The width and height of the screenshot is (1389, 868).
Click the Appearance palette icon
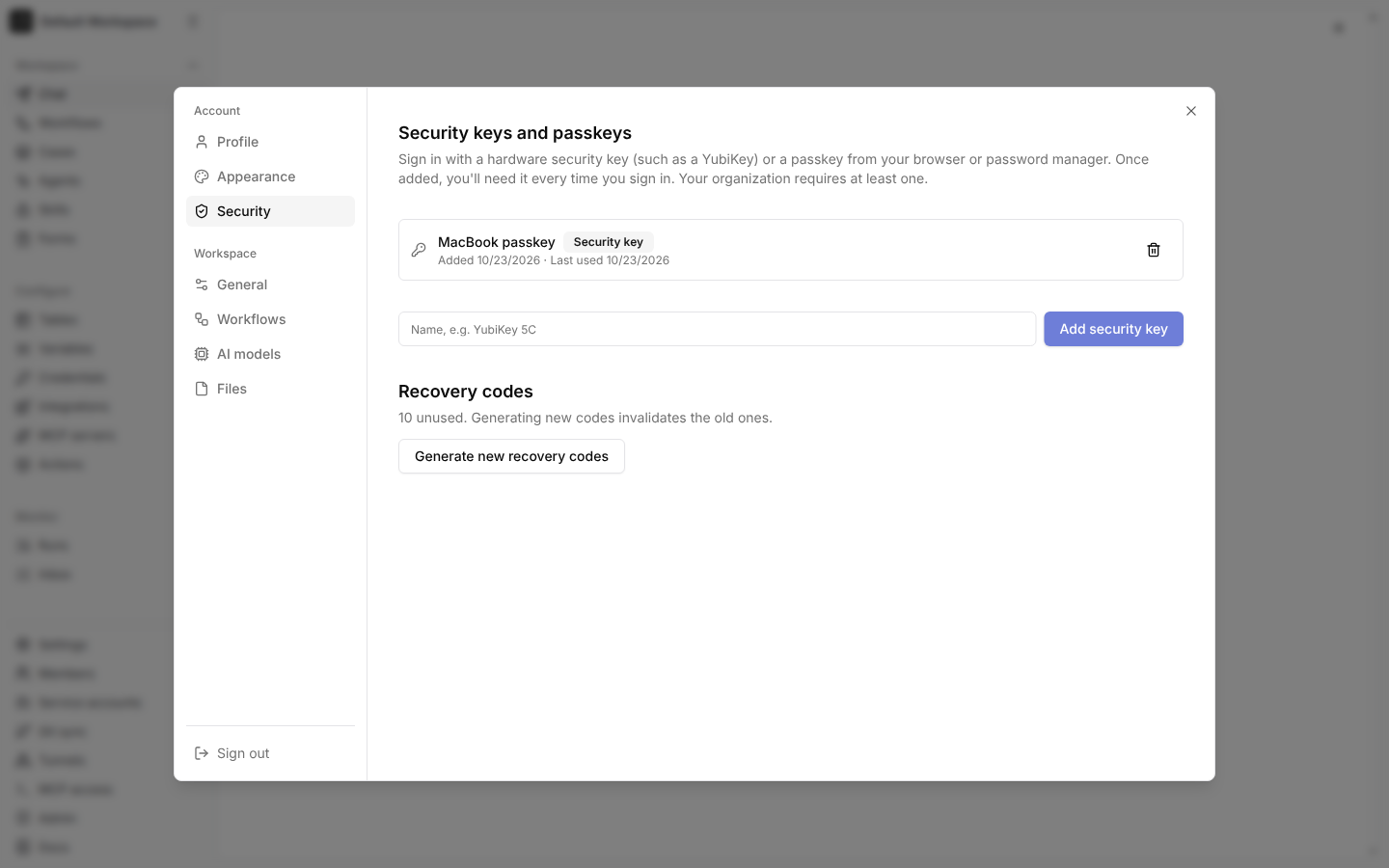click(x=202, y=176)
